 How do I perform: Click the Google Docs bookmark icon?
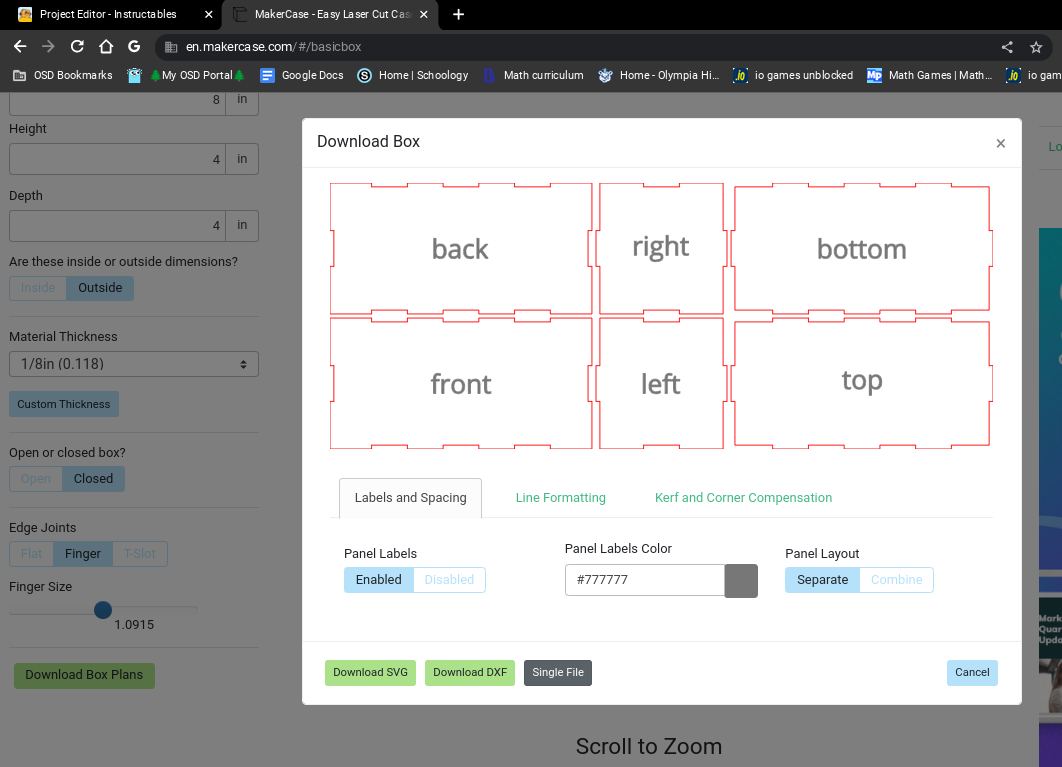point(266,75)
